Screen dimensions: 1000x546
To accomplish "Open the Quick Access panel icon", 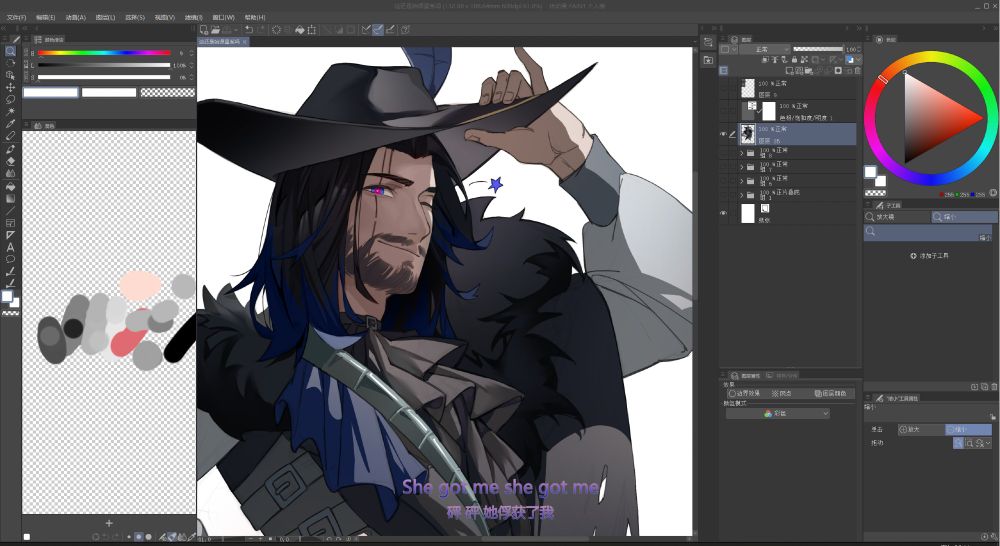I will point(708,43).
